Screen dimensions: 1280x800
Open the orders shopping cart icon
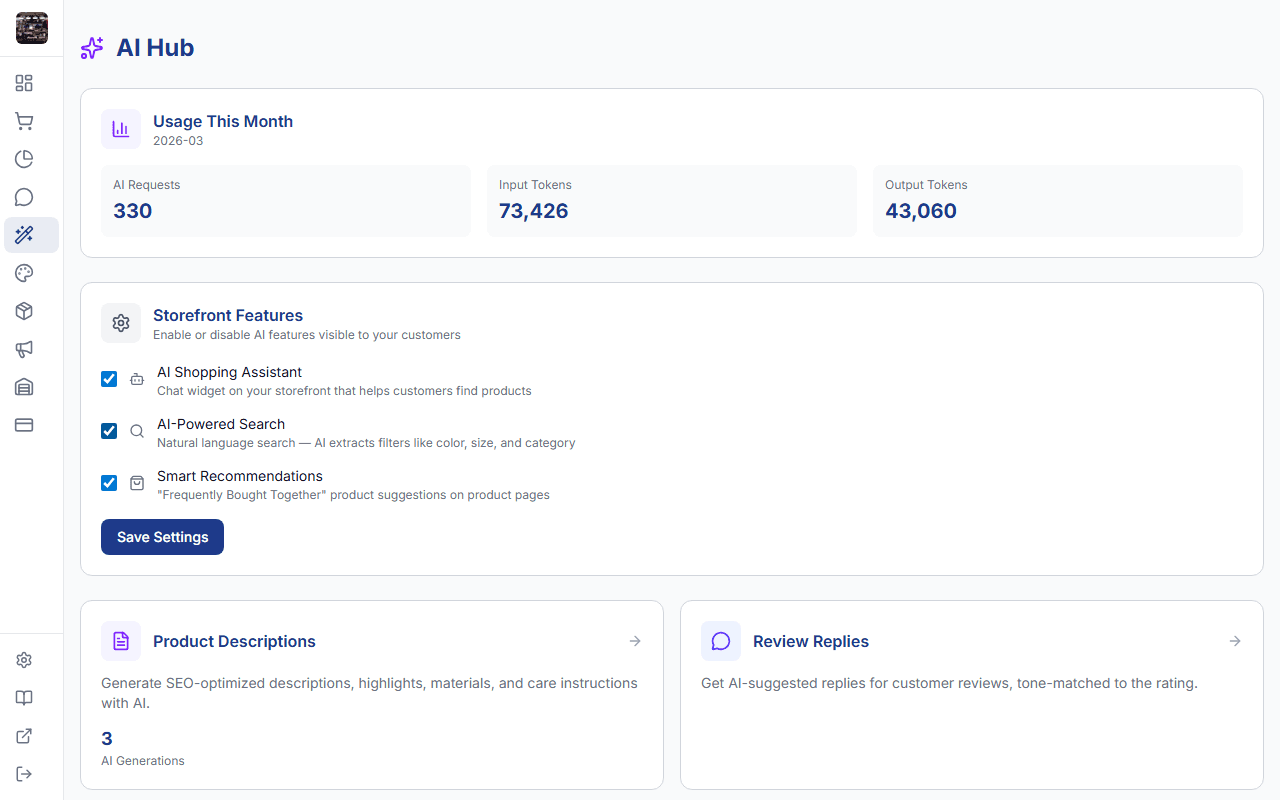[24, 121]
